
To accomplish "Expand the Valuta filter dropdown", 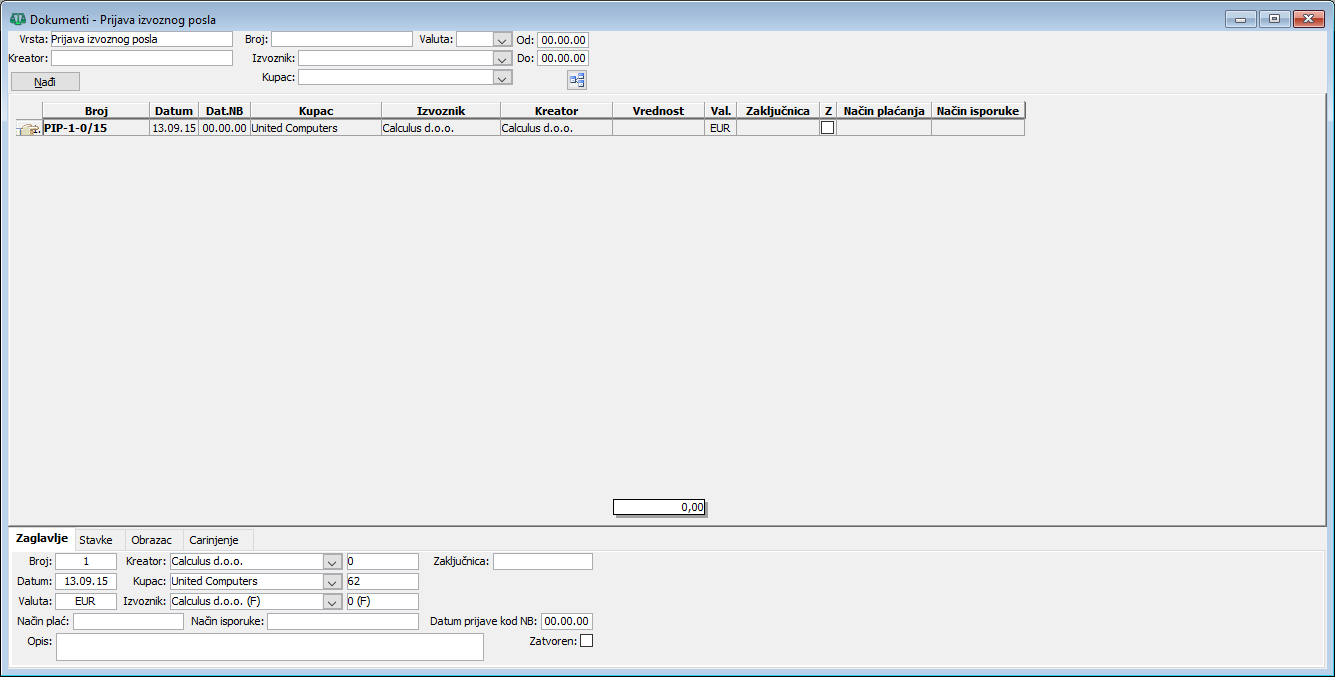I will click(x=502, y=40).
